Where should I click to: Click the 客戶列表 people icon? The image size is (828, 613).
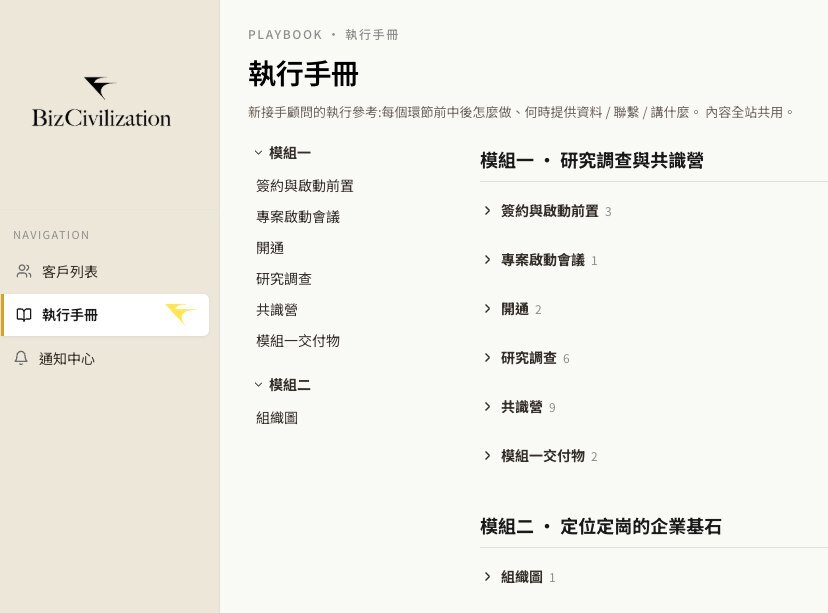[x=24, y=271]
